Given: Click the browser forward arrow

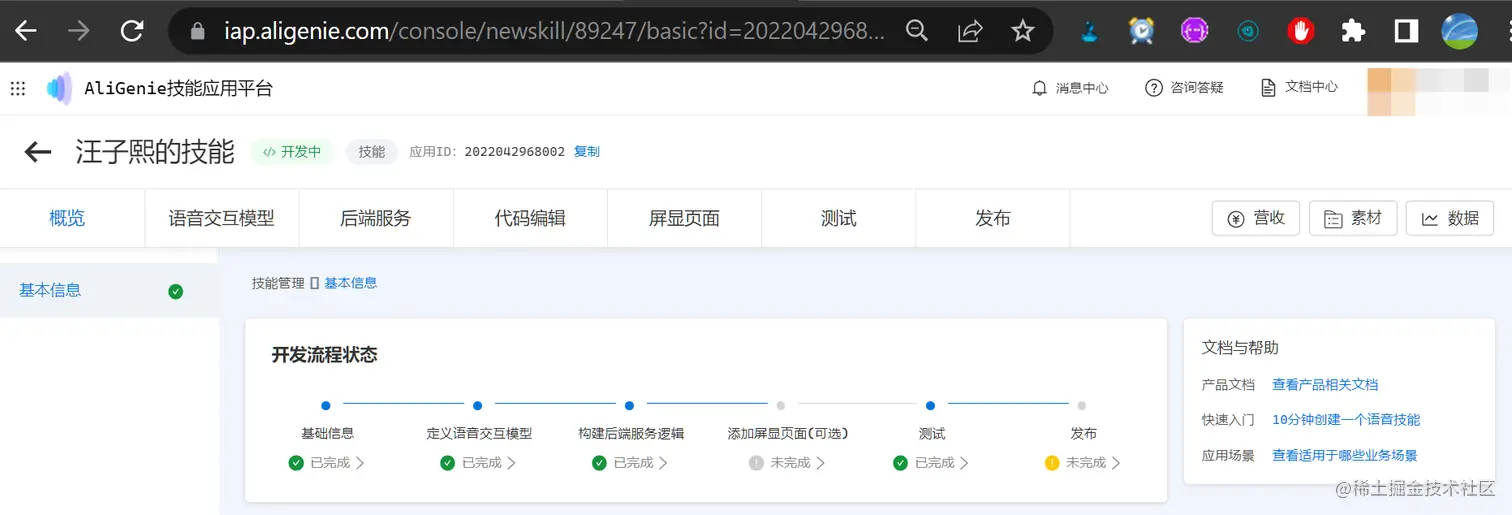Looking at the screenshot, I should [78, 31].
